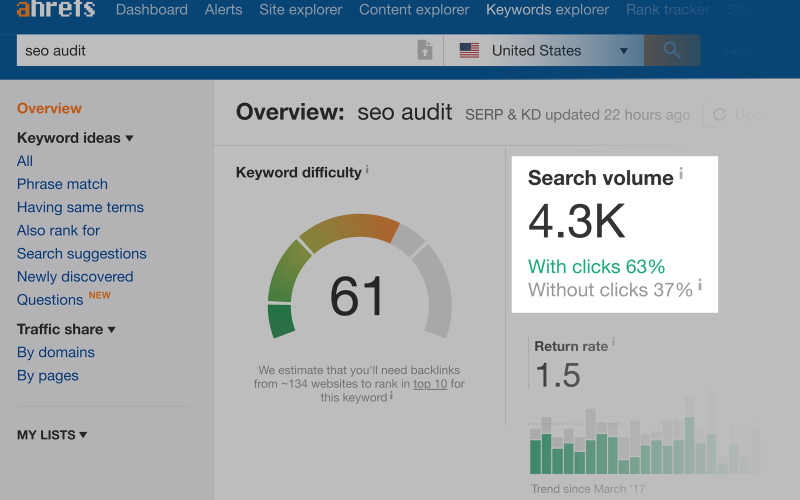Click the info icon beside Keyword difficulty
800x500 pixels.
(x=367, y=170)
